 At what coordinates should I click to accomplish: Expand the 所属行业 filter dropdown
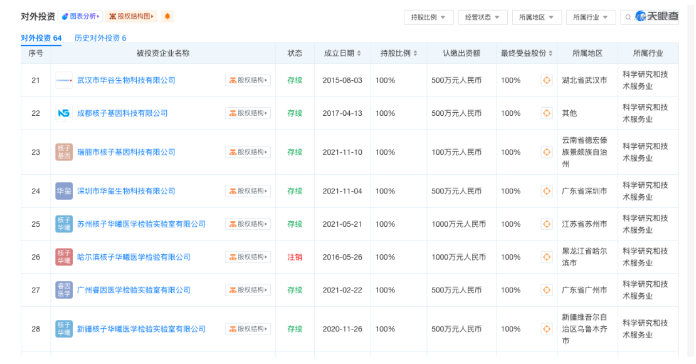(591, 17)
